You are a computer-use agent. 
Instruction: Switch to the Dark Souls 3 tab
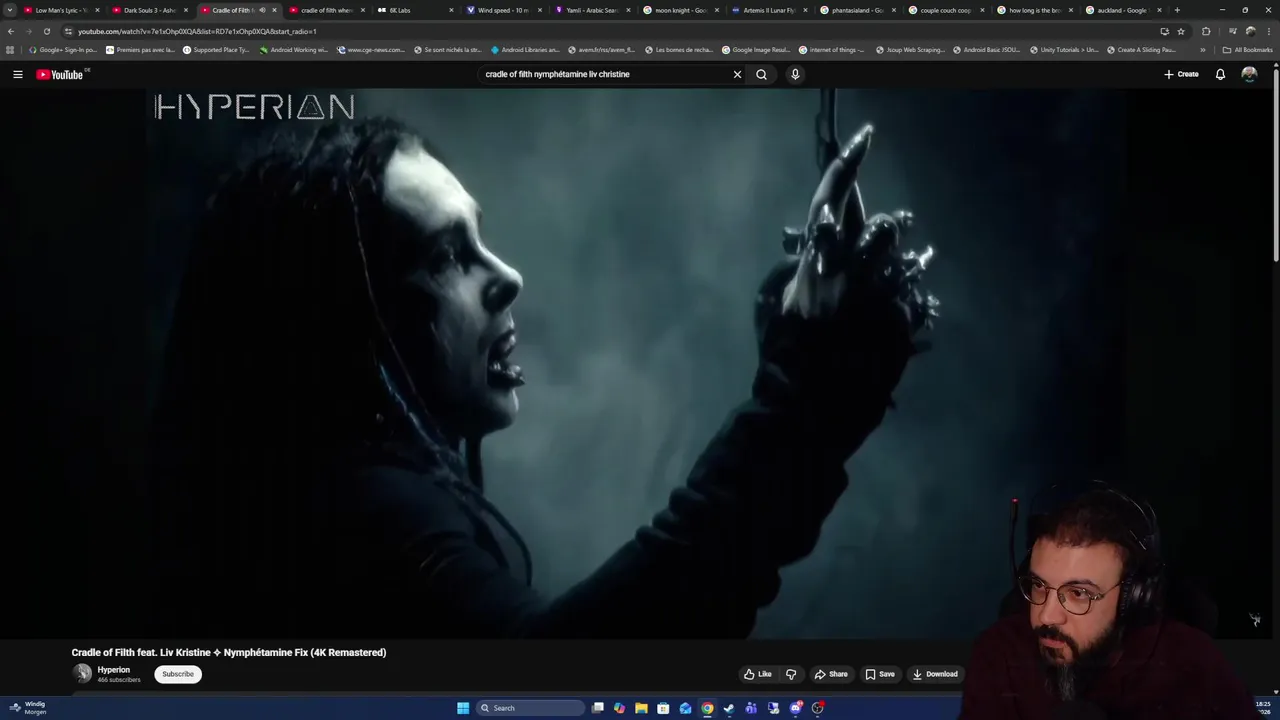[x=150, y=10]
